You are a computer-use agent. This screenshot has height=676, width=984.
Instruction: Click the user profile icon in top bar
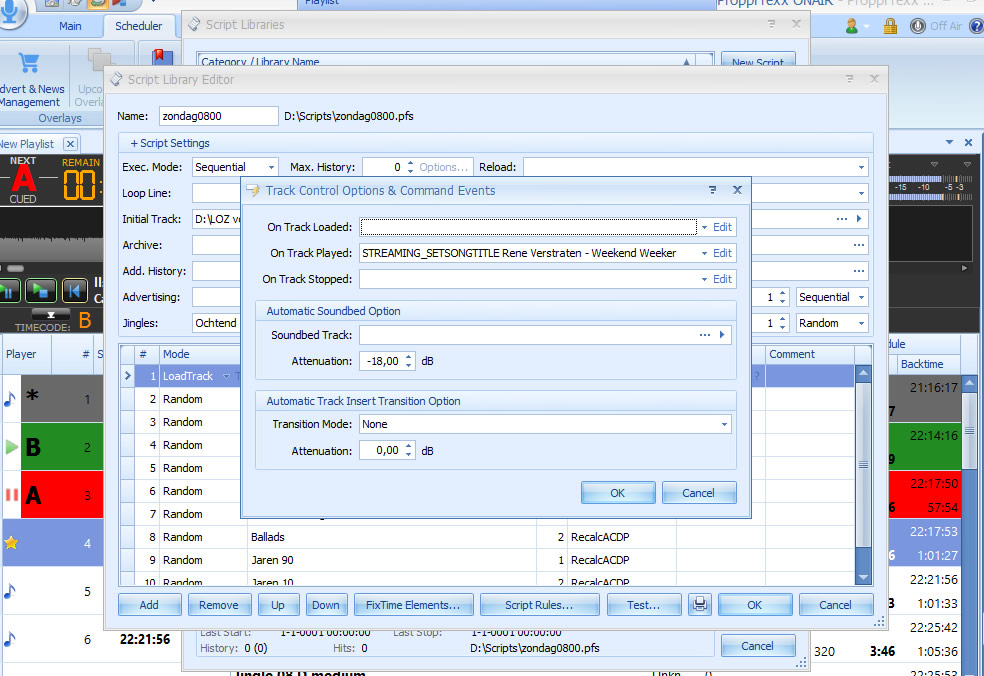[852, 26]
